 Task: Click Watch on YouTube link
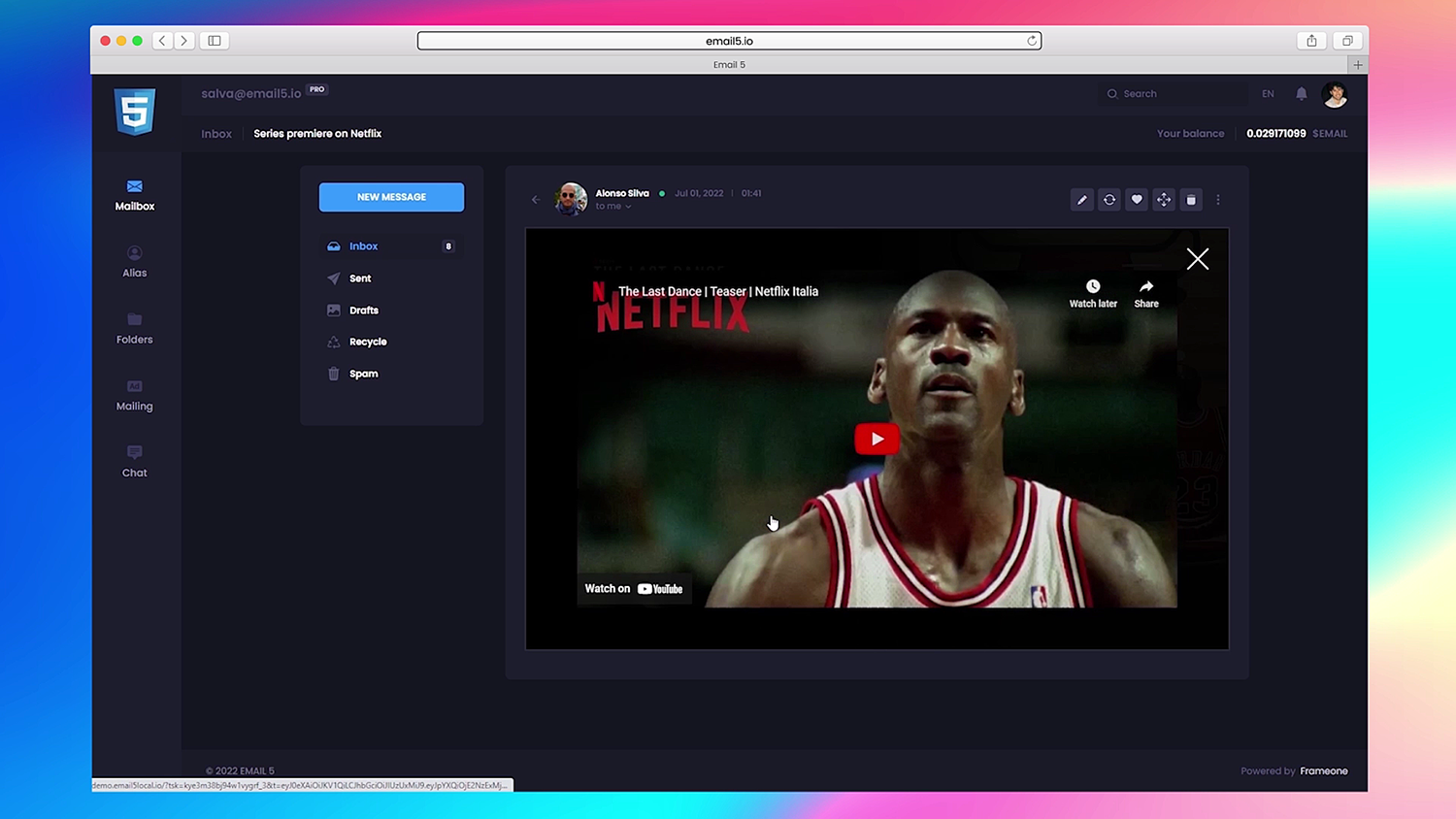tap(634, 589)
